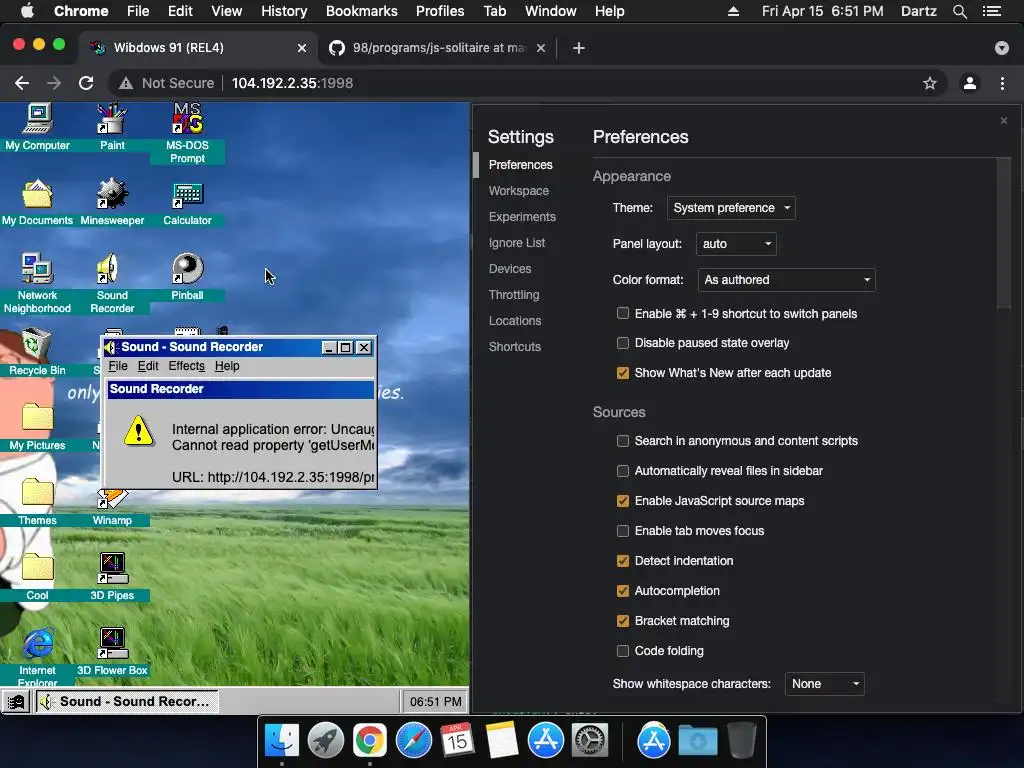Click the Start button on the Windows taskbar

click(x=16, y=702)
